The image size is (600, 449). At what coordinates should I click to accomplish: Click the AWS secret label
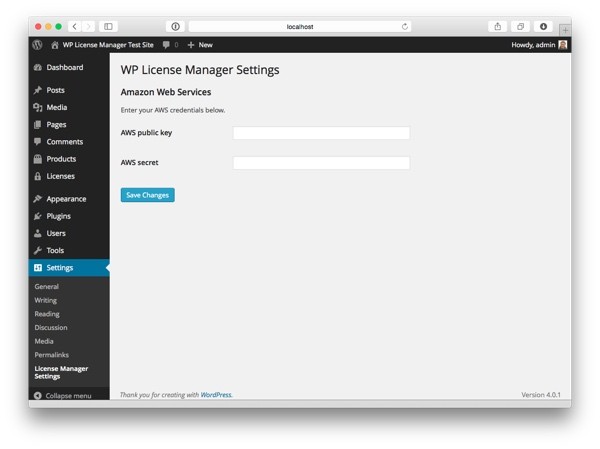[x=139, y=162]
